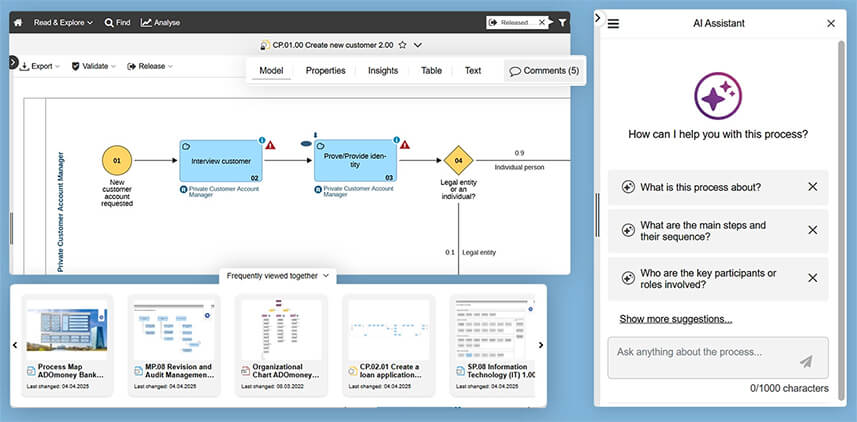Expand the Read & Explore dropdown
857x422 pixels.
pos(63,22)
